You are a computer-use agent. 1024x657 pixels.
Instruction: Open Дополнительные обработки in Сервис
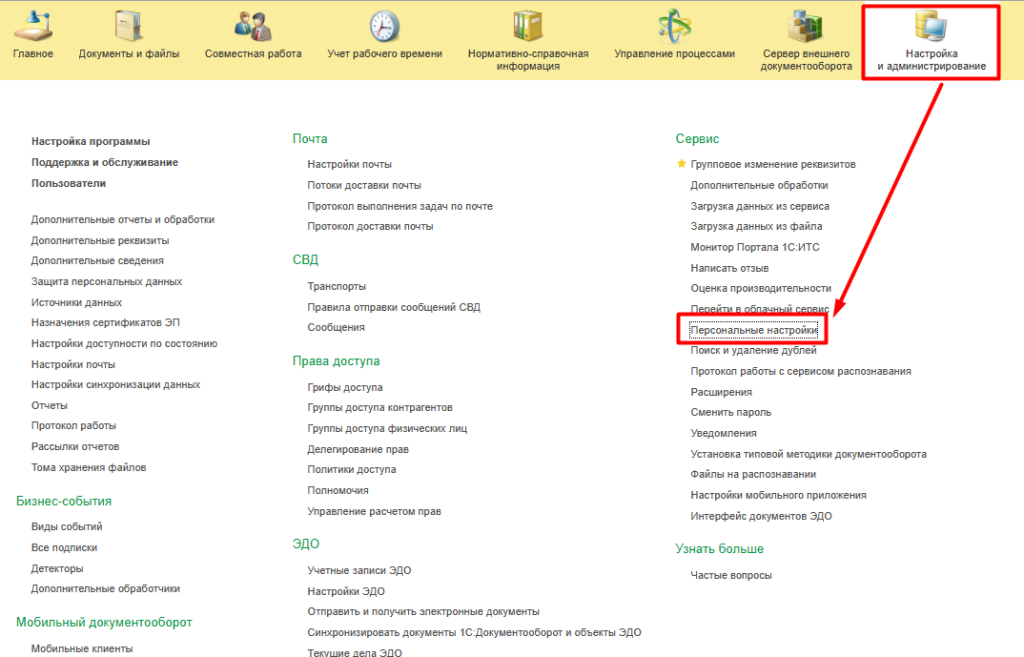(759, 185)
